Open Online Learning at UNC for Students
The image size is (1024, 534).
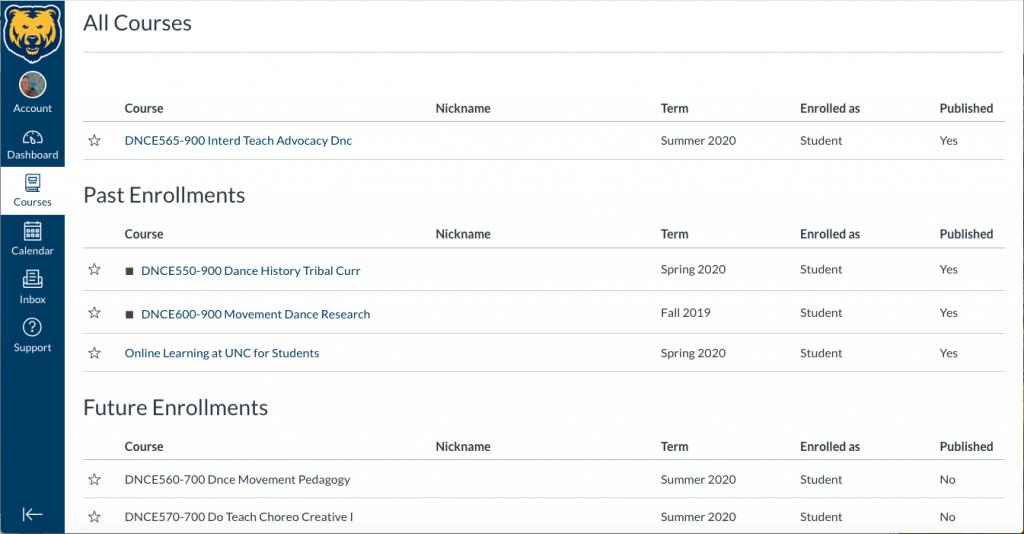[x=222, y=353]
